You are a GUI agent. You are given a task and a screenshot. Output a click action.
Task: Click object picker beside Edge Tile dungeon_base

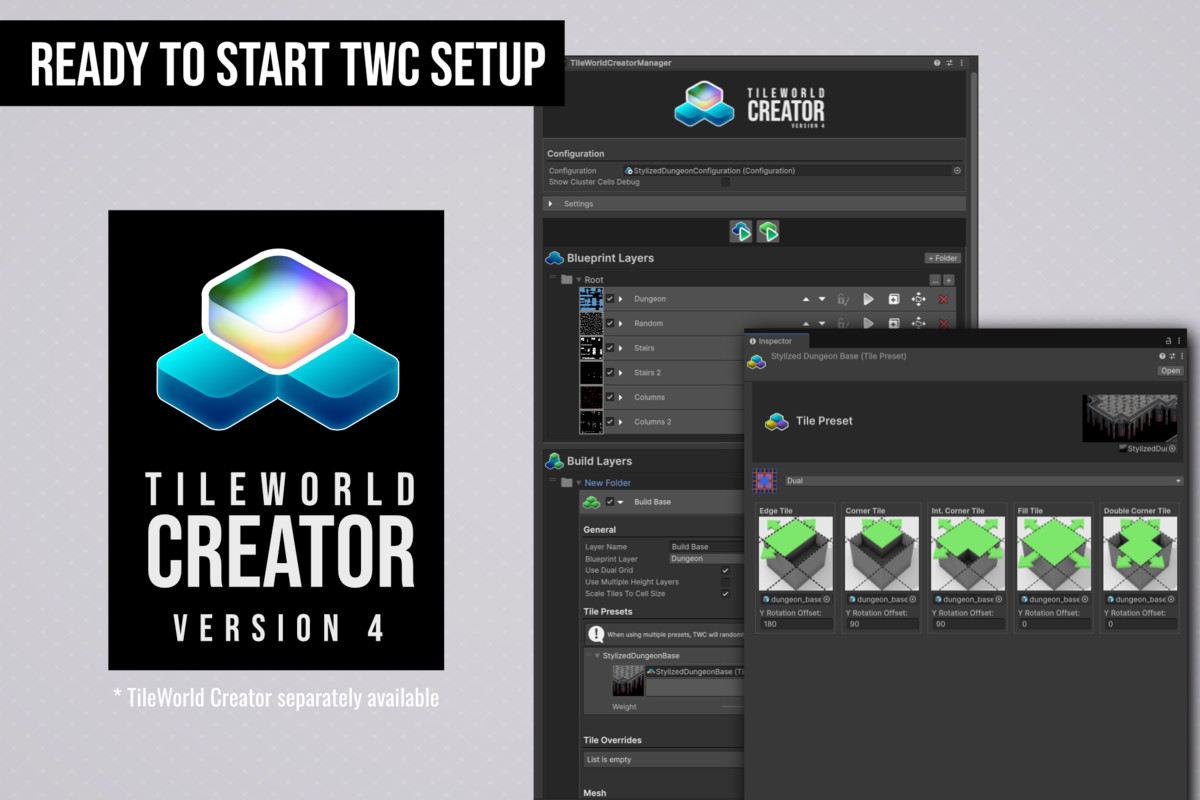827,599
